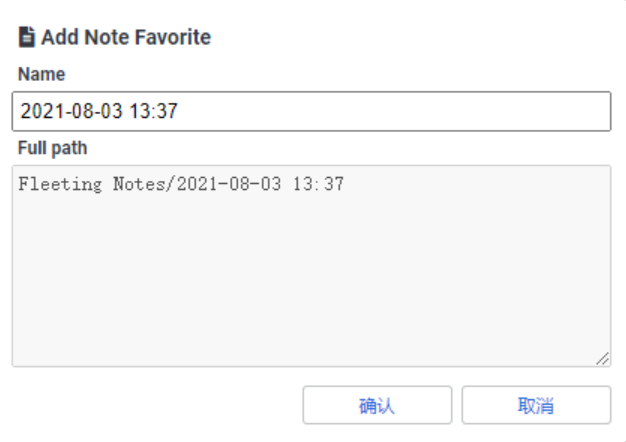Click the slash separator in the Full path text
Image resolution: width=626 pixels, height=442 pixels.
171,184
